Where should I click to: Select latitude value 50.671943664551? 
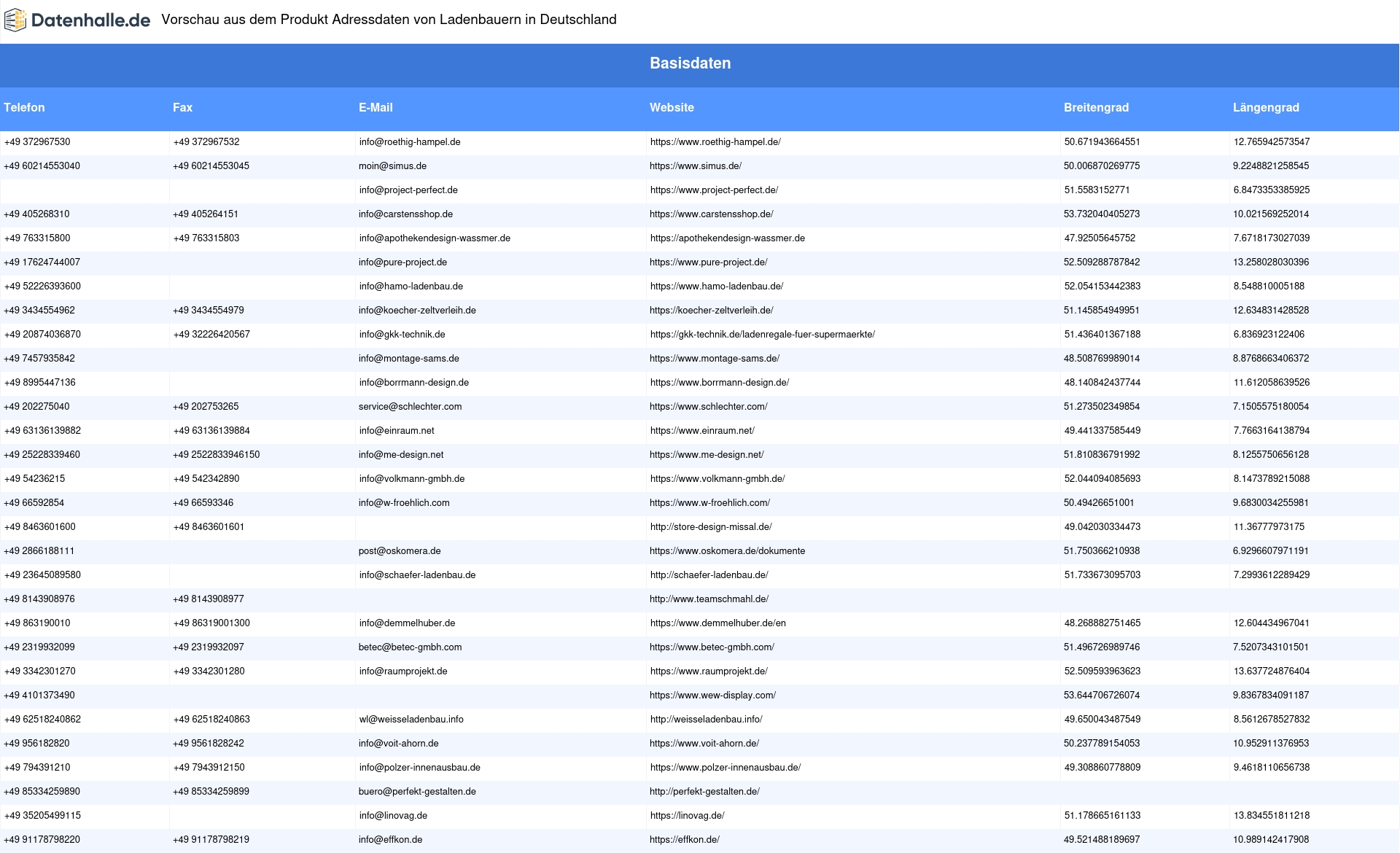tap(1102, 142)
